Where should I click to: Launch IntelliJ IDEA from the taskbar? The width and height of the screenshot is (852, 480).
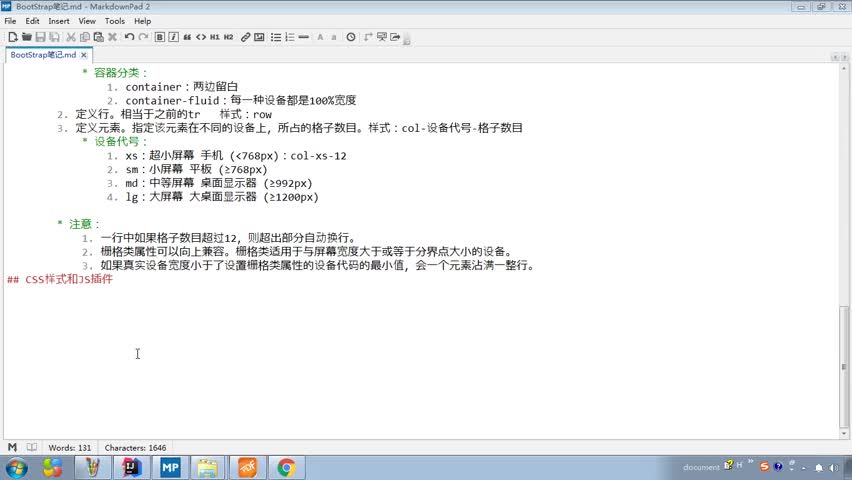(131, 467)
